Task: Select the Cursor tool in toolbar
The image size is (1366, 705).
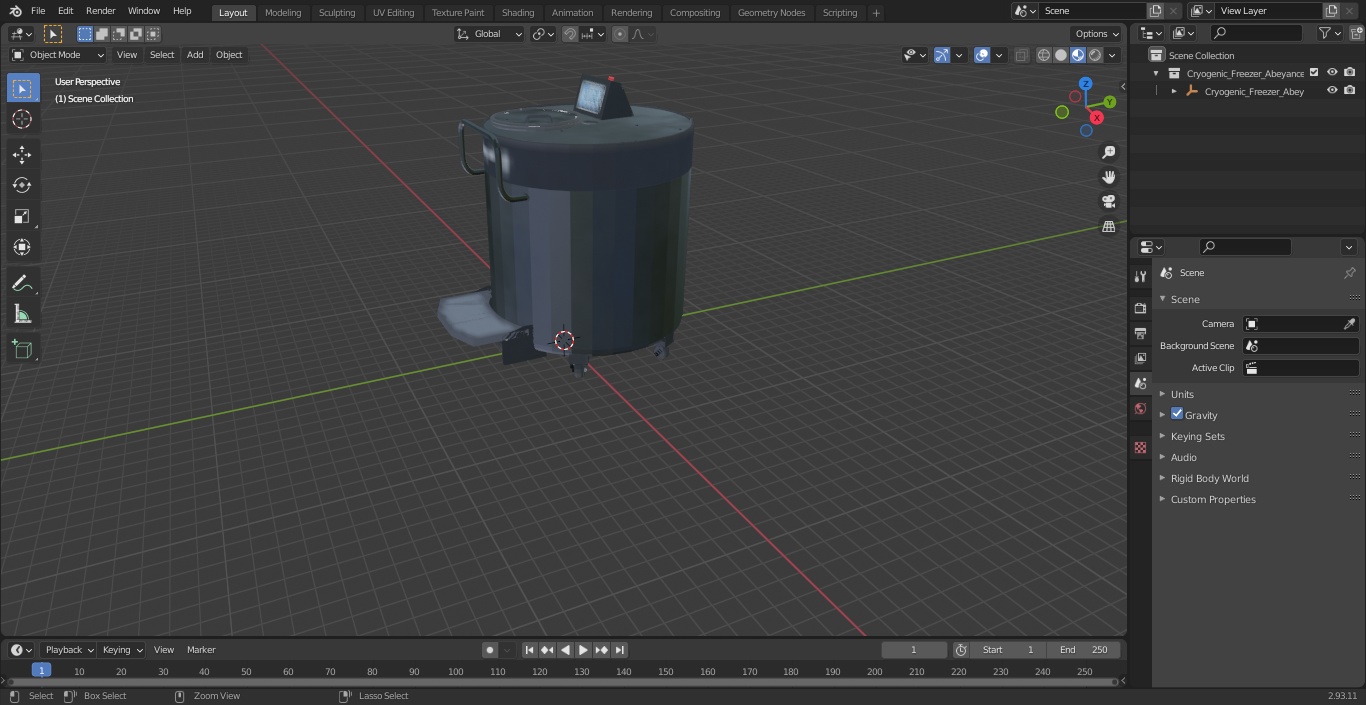Action: click(x=22, y=119)
